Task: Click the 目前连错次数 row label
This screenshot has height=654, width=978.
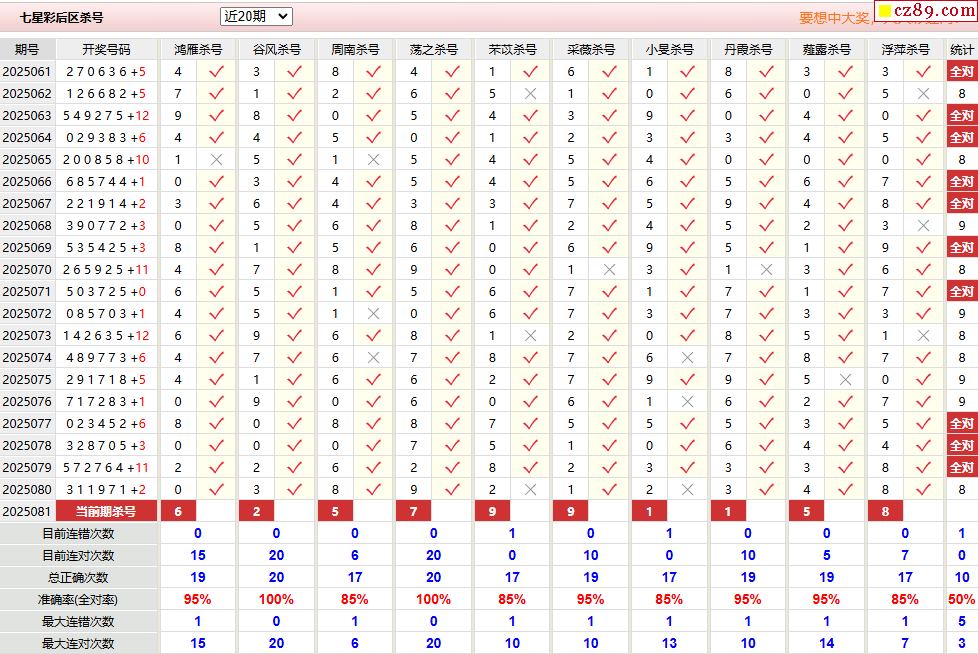Action: point(78,534)
